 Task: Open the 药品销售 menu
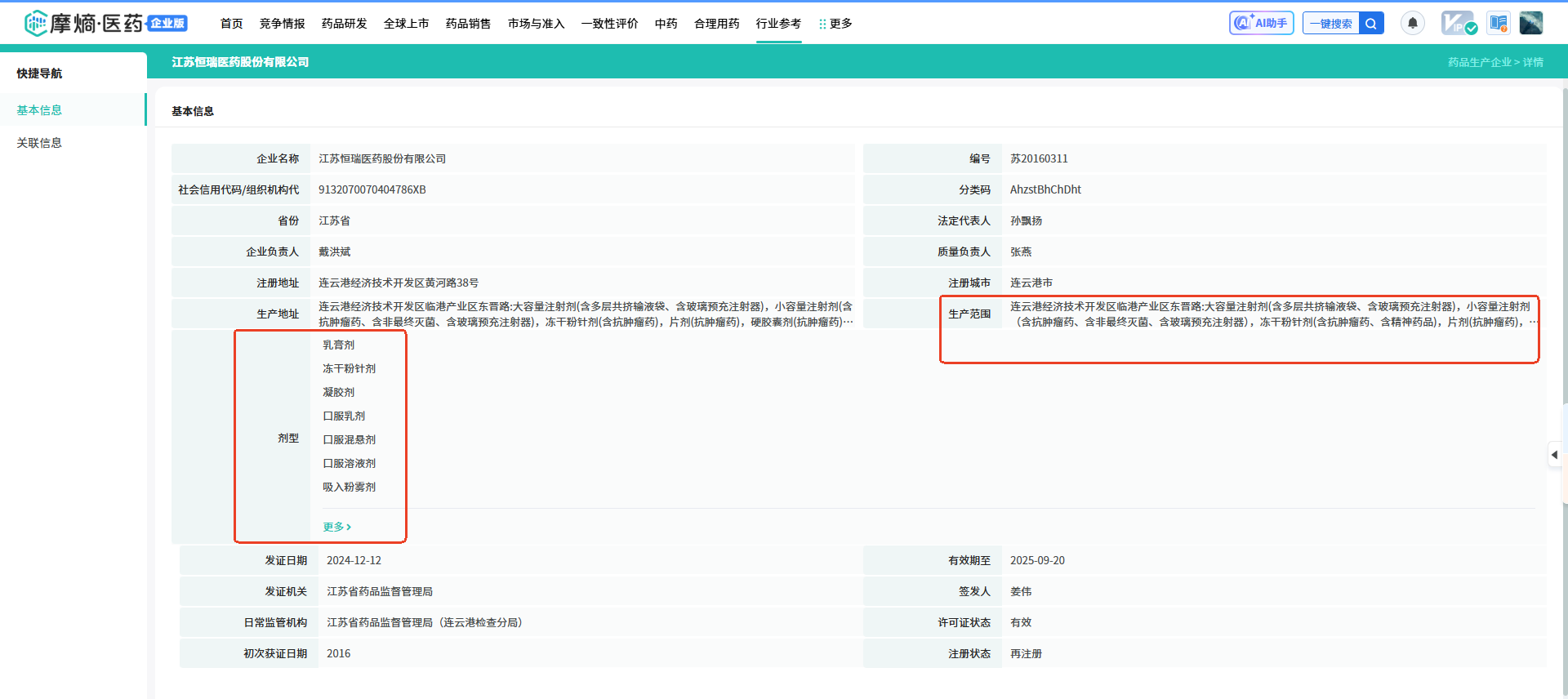(x=469, y=24)
